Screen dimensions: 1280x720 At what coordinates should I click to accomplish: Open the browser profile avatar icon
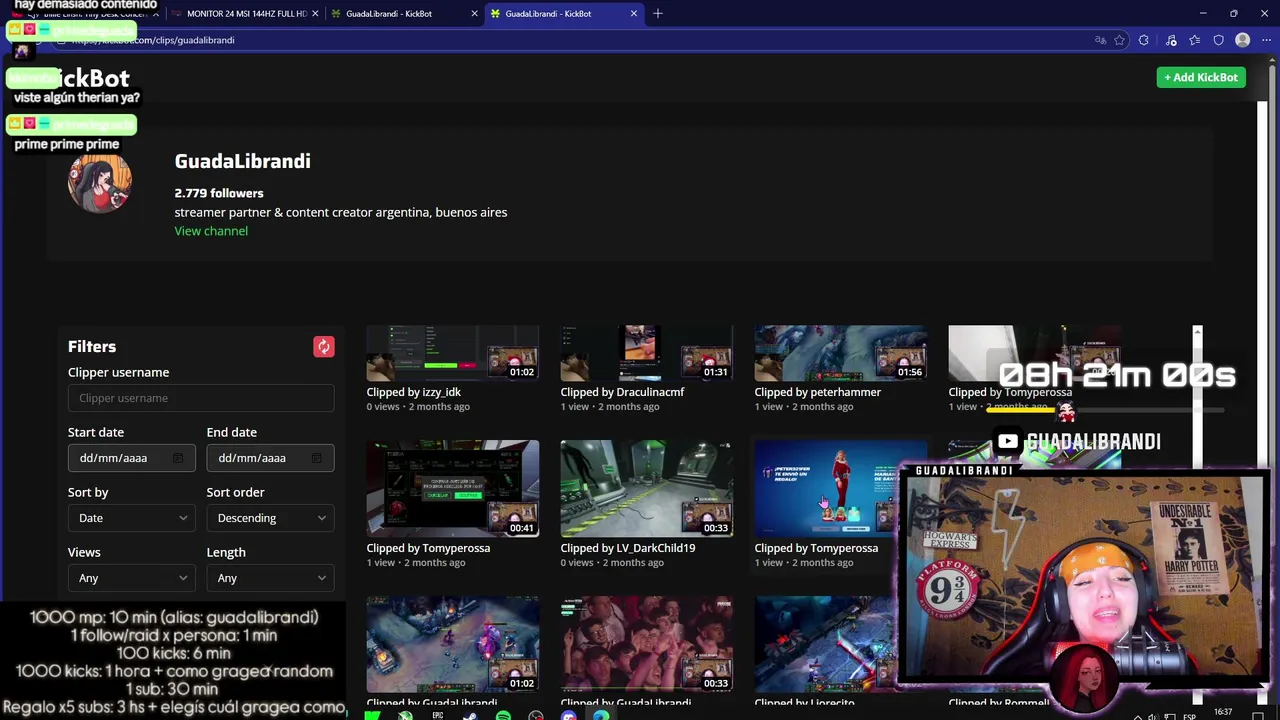click(1242, 40)
